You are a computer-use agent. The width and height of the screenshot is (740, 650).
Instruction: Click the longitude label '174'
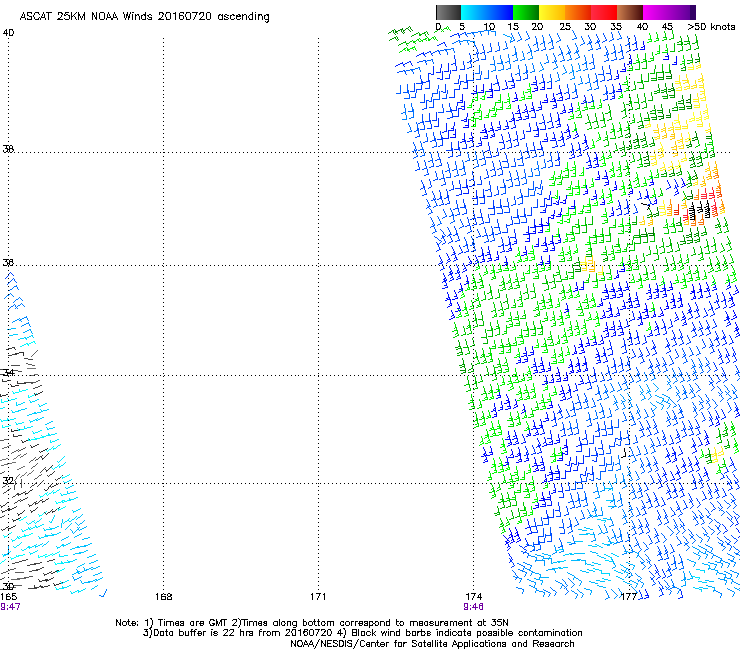(473, 597)
